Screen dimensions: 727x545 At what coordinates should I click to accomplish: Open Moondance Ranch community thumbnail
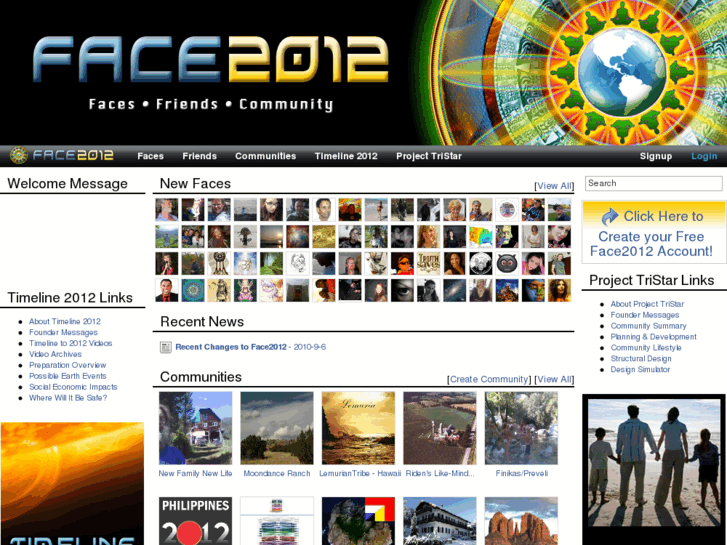(x=277, y=428)
